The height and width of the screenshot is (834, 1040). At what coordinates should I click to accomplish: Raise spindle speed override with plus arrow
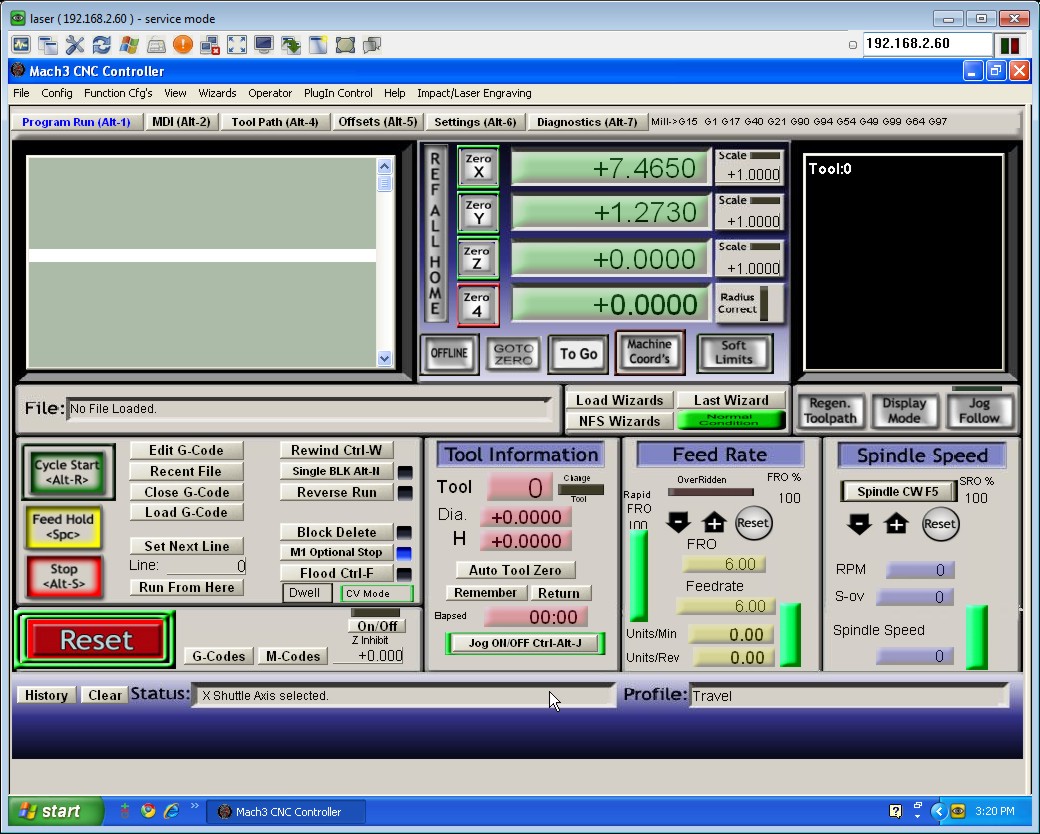(x=896, y=523)
